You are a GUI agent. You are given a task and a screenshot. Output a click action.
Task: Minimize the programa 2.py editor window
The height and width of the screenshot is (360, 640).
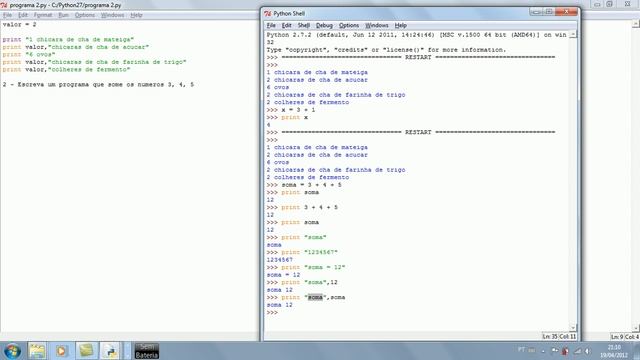[x=597, y=4]
